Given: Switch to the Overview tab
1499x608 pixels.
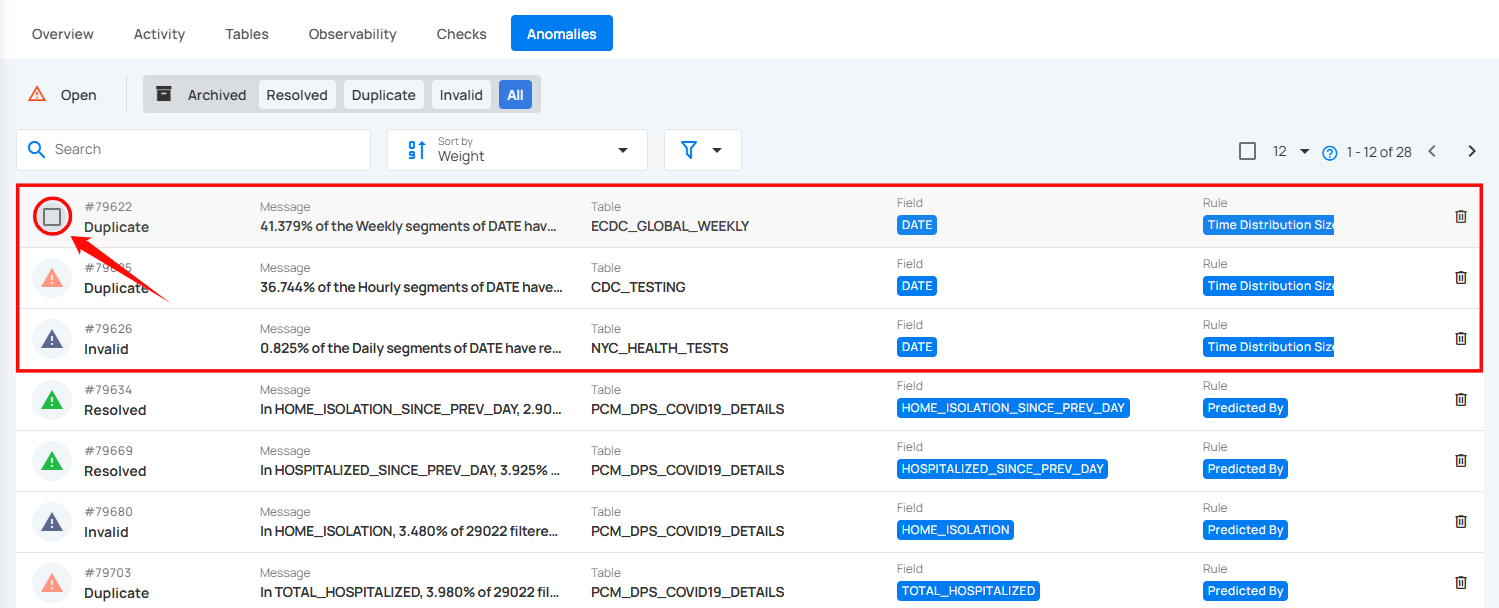Looking at the screenshot, I should (63, 34).
